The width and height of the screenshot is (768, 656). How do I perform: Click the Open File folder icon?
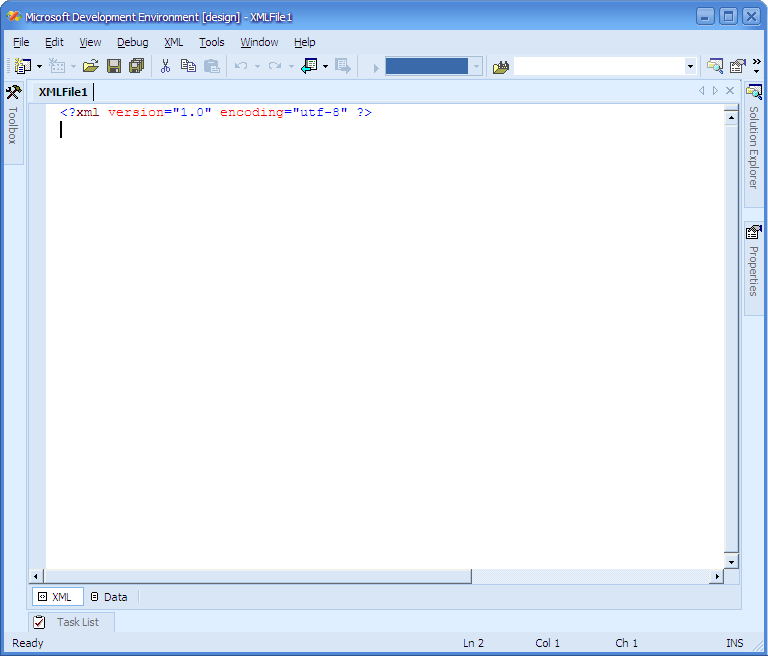90,66
